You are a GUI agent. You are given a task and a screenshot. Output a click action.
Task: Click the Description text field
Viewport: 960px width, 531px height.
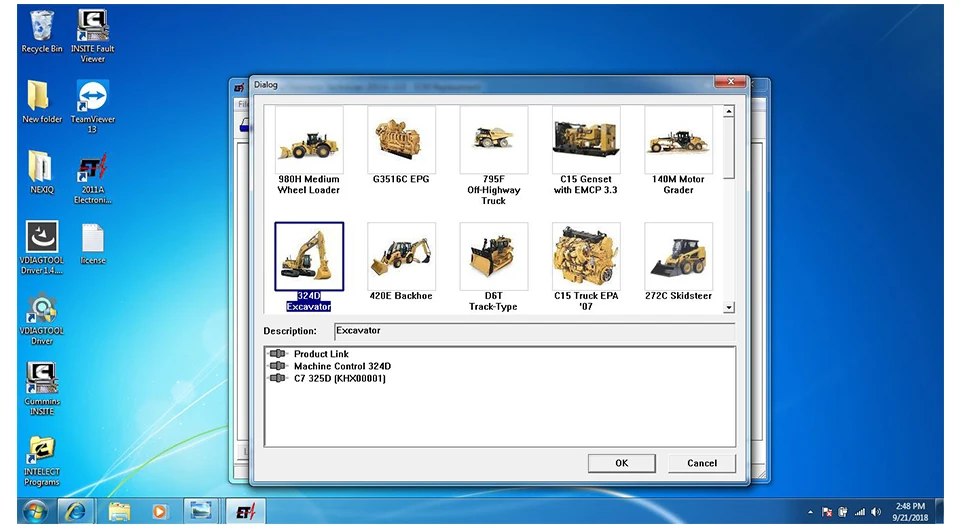click(534, 331)
